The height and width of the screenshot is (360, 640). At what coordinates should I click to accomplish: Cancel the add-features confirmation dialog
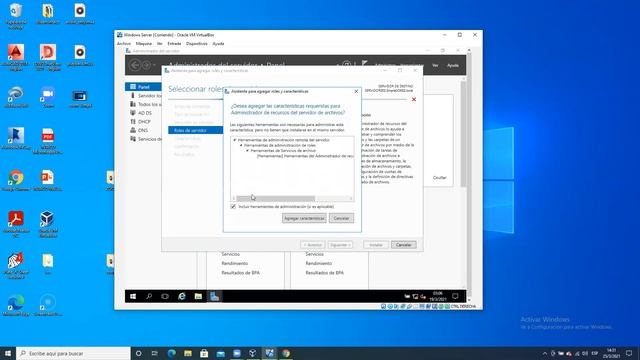[341, 218]
